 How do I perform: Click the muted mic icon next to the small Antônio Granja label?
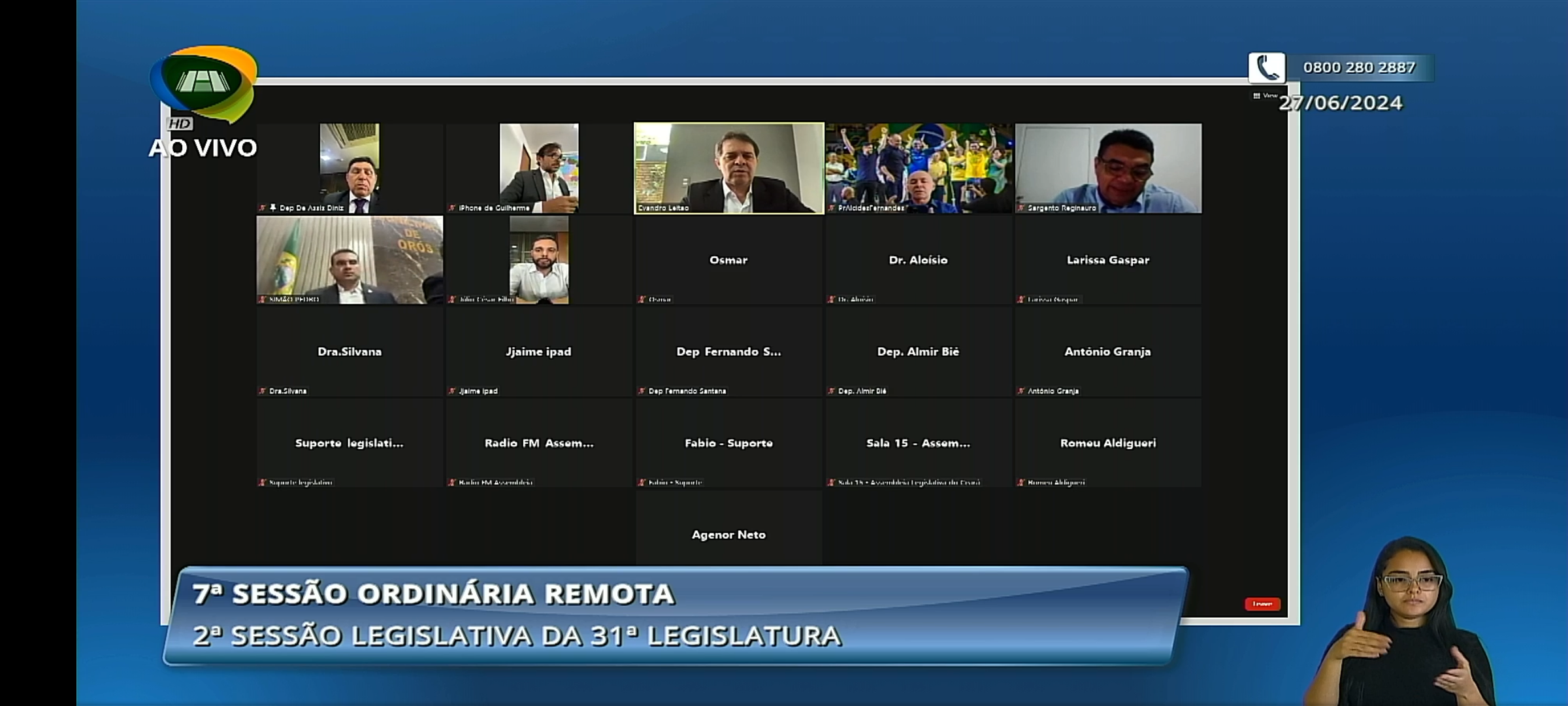pyautogui.click(x=1021, y=391)
